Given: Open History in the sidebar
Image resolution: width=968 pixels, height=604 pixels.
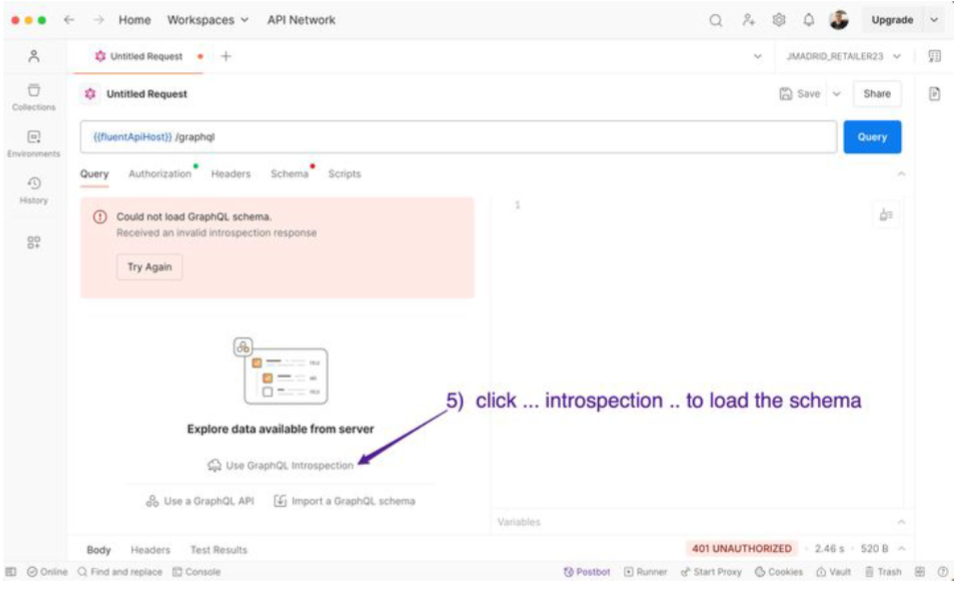Looking at the screenshot, I should pos(34,189).
